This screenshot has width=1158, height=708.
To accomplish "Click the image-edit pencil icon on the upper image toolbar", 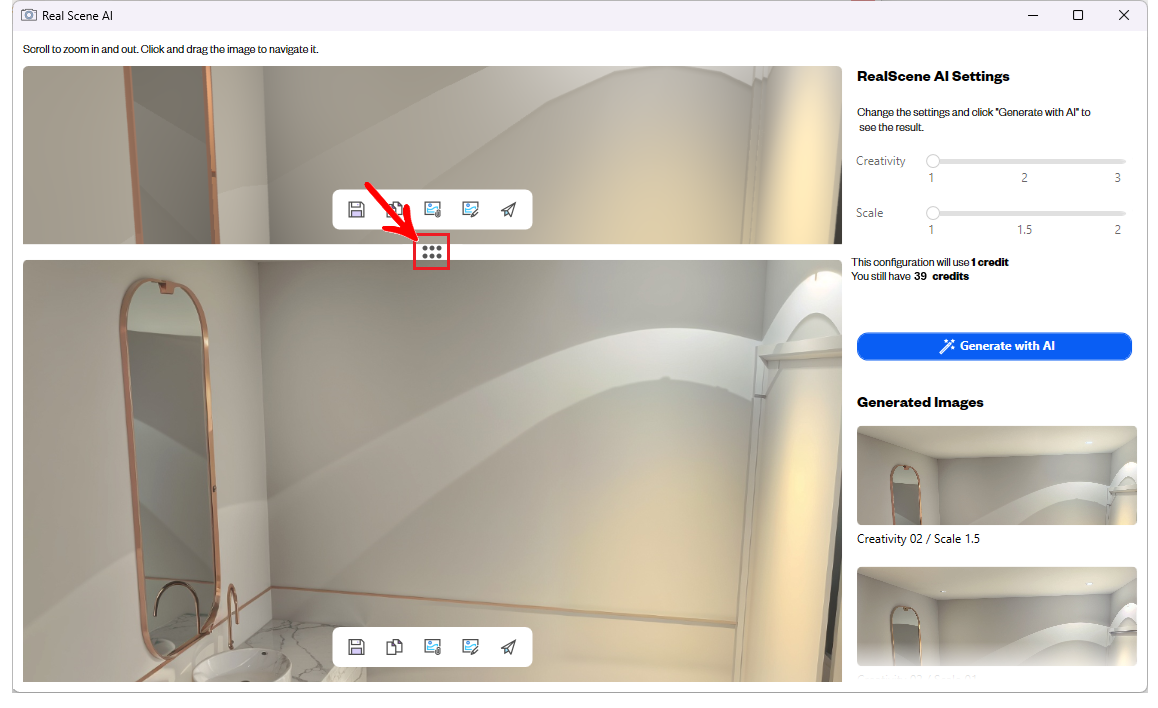I will 470,210.
